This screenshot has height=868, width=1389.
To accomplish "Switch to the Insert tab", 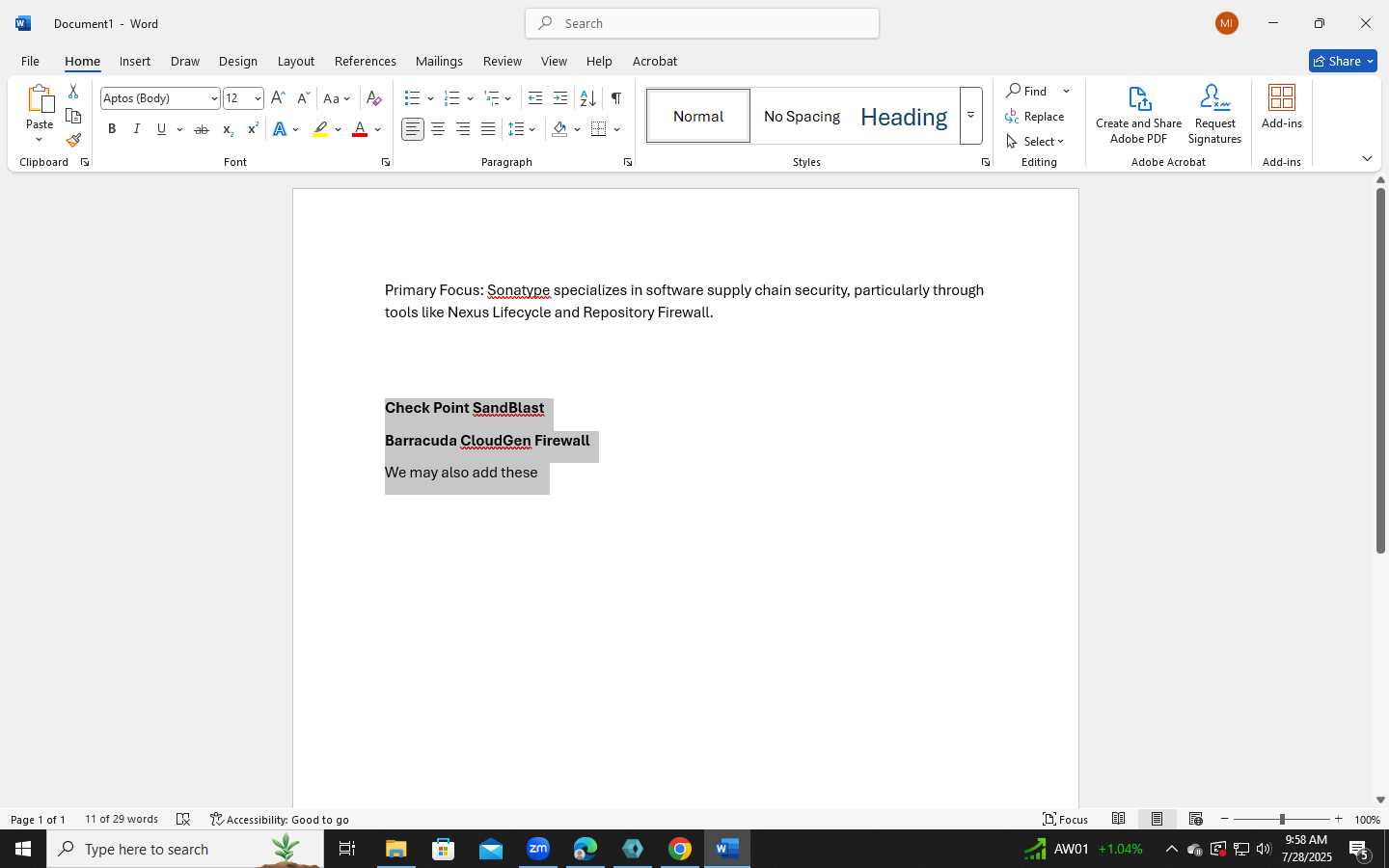I will (135, 61).
